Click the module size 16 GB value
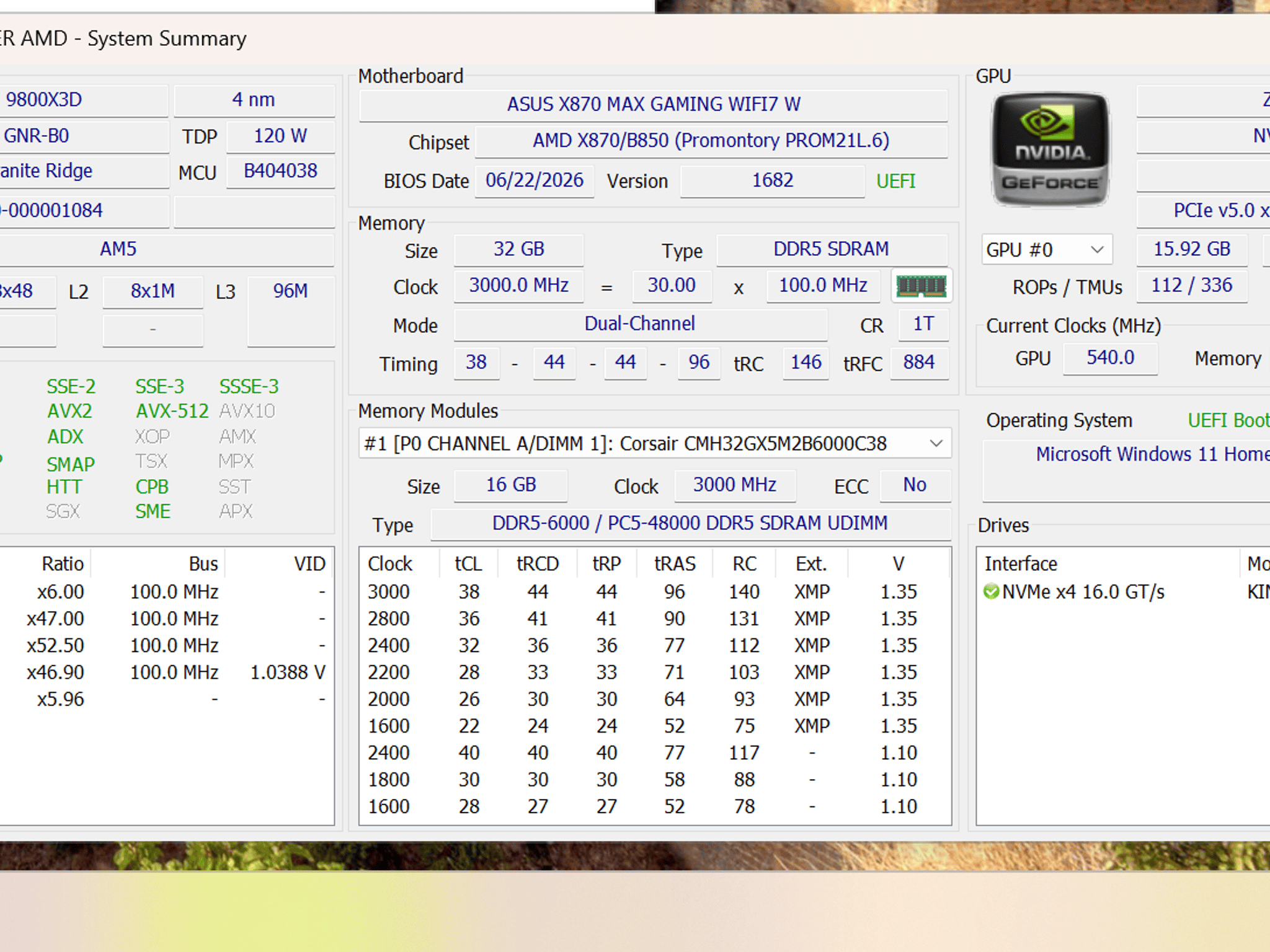Viewport: 1270px width, 952px height. pos(511,485)
